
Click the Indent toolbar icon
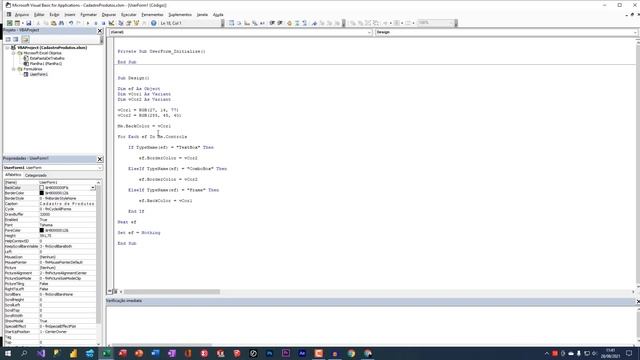coord(272,23)
